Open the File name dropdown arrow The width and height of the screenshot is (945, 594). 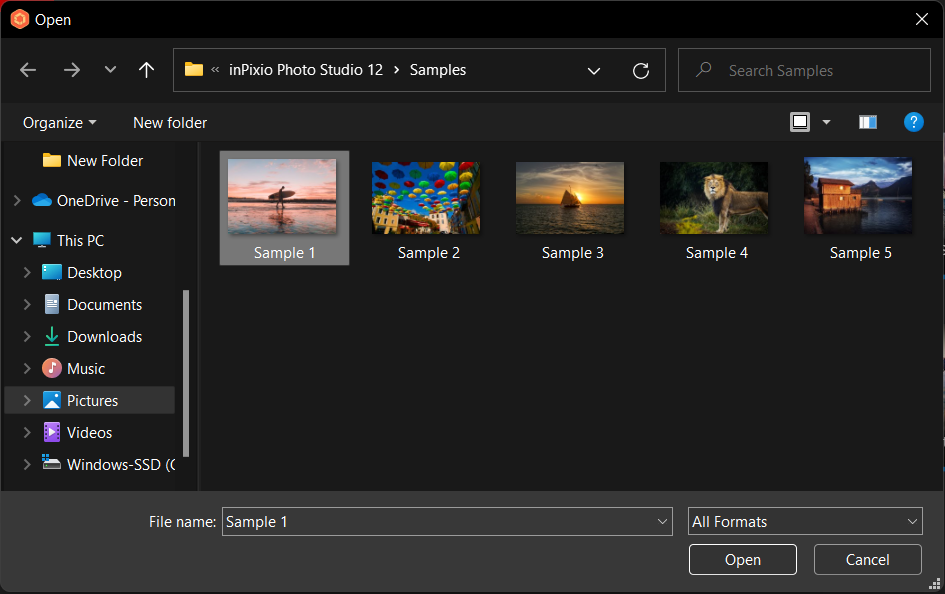(662, 522)
